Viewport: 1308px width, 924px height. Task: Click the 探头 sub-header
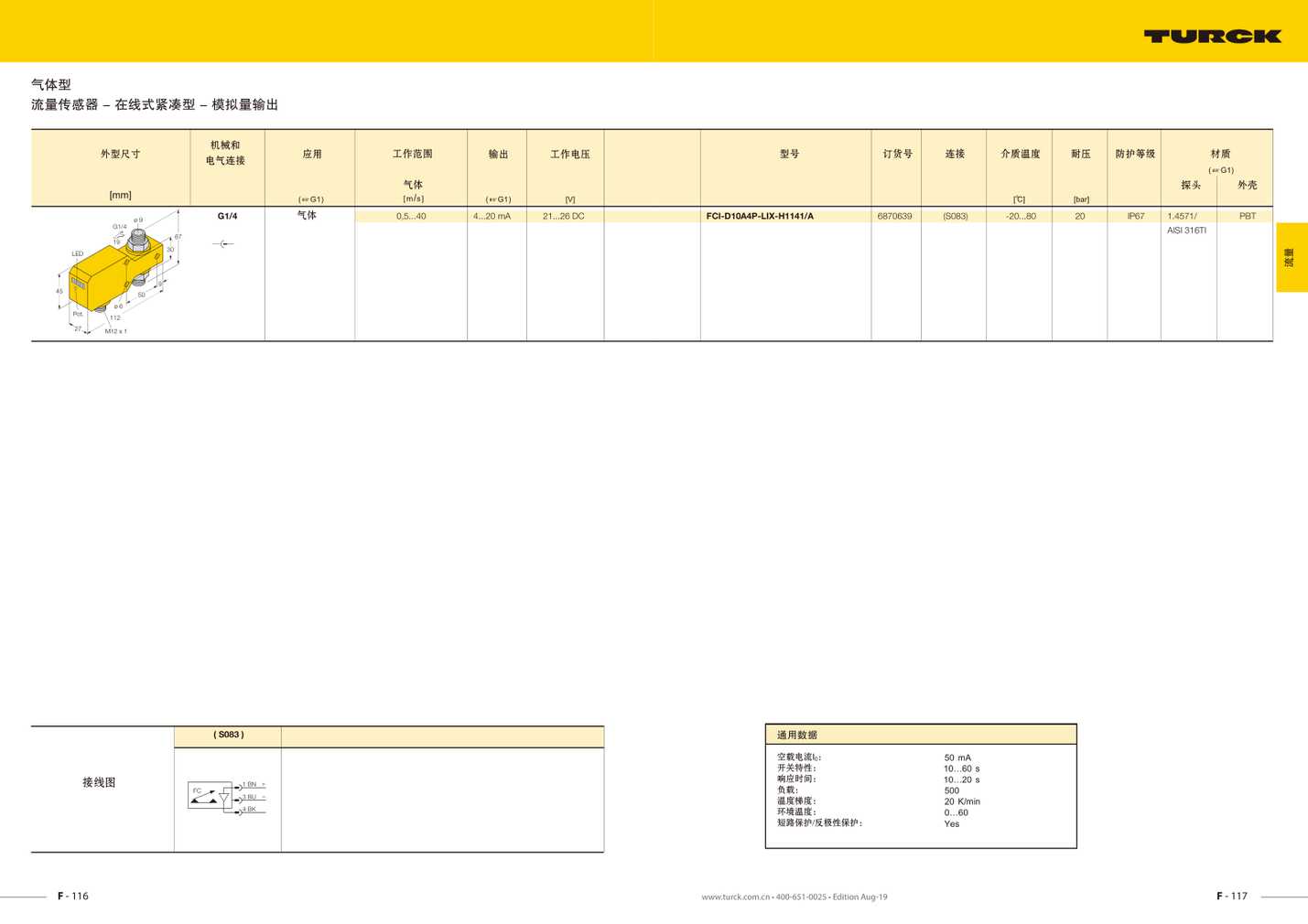click(1190, 185)
